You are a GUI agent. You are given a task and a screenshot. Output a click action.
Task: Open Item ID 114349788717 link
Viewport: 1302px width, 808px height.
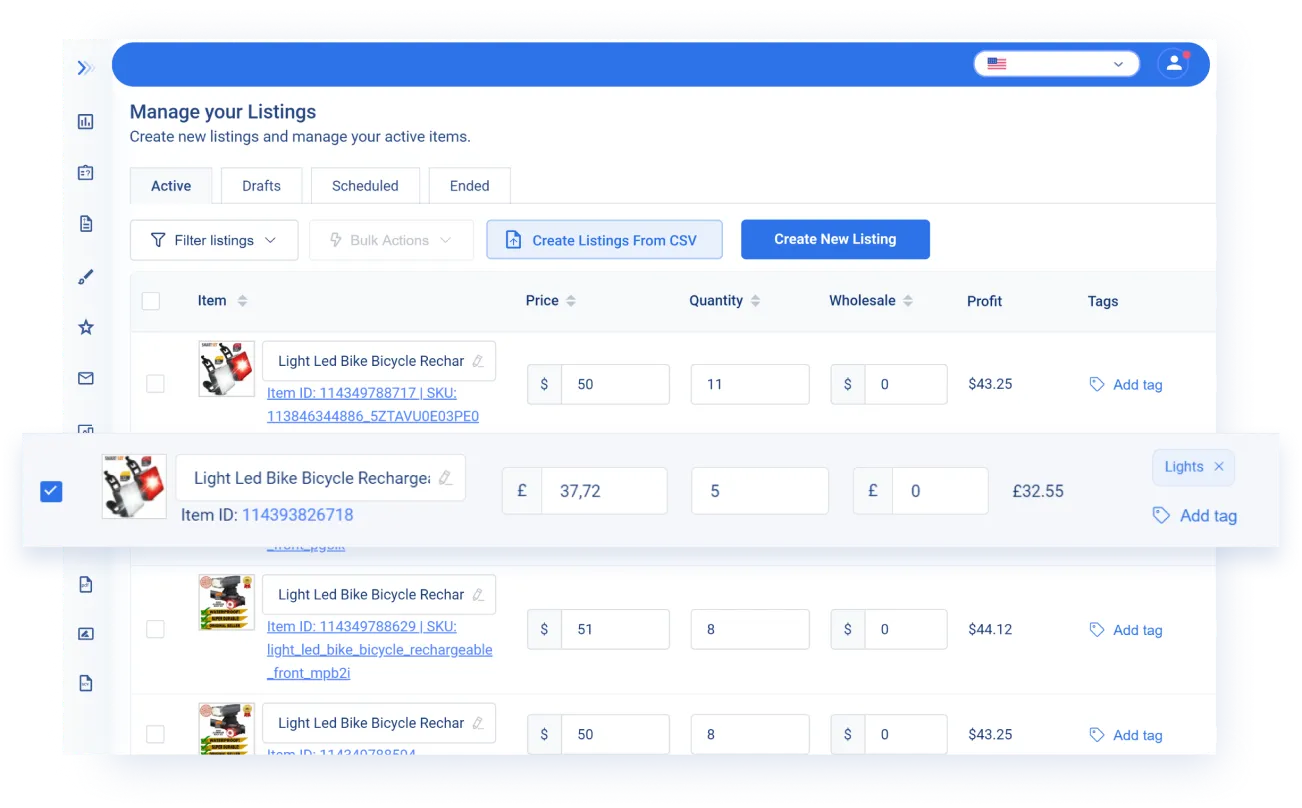tap(372, 405)
